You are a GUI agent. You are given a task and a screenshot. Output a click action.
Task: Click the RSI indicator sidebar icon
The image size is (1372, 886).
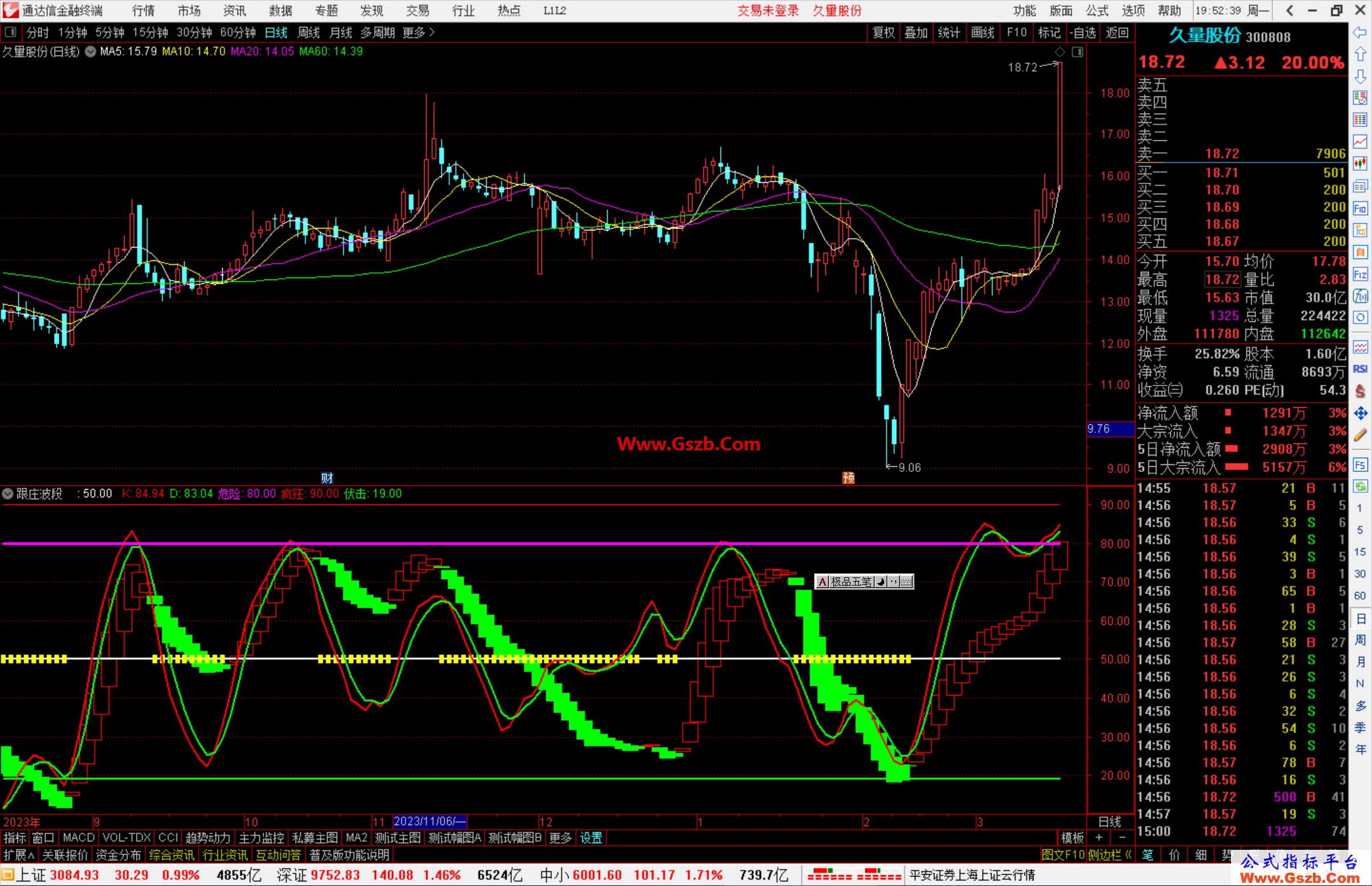1360,369
